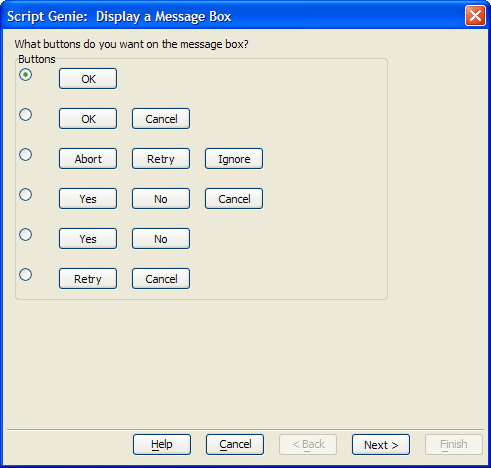Cancel the Script Genie wizard
Viewport: 491px width, 468px height.
[235, 445]
